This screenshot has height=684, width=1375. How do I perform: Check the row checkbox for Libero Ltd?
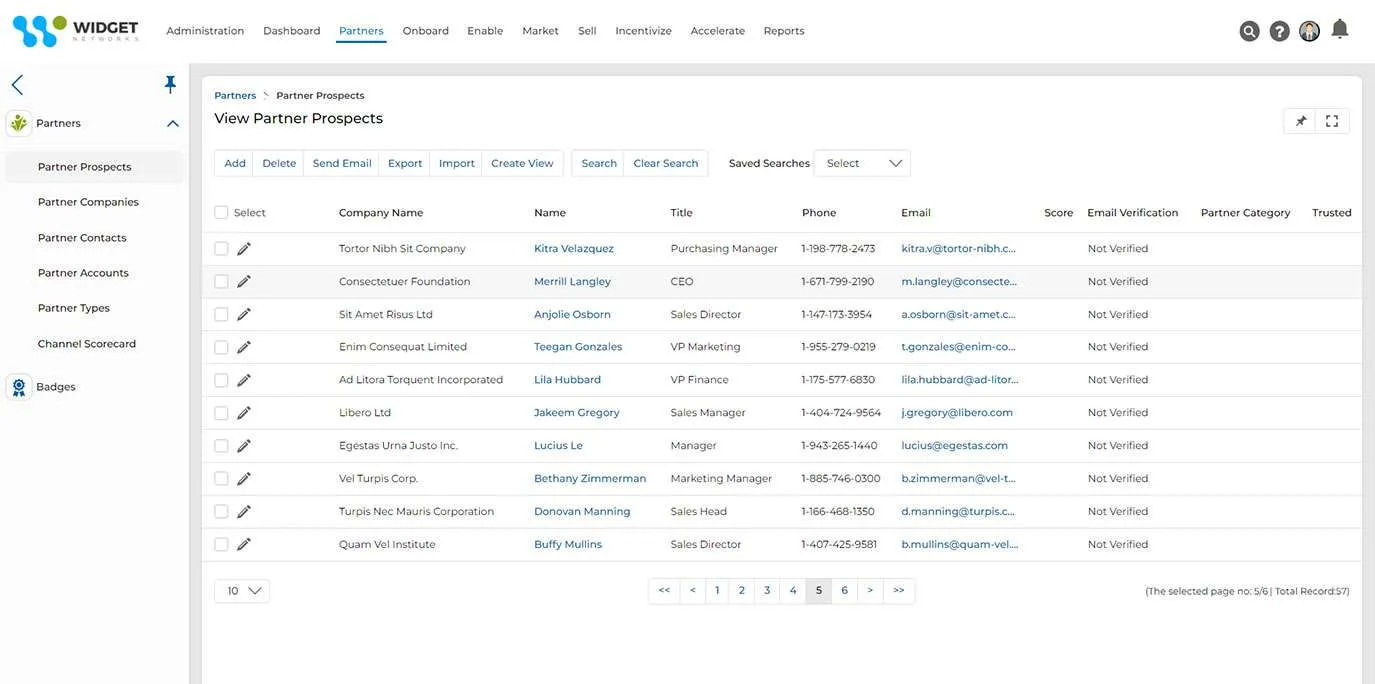click(219, 411)
